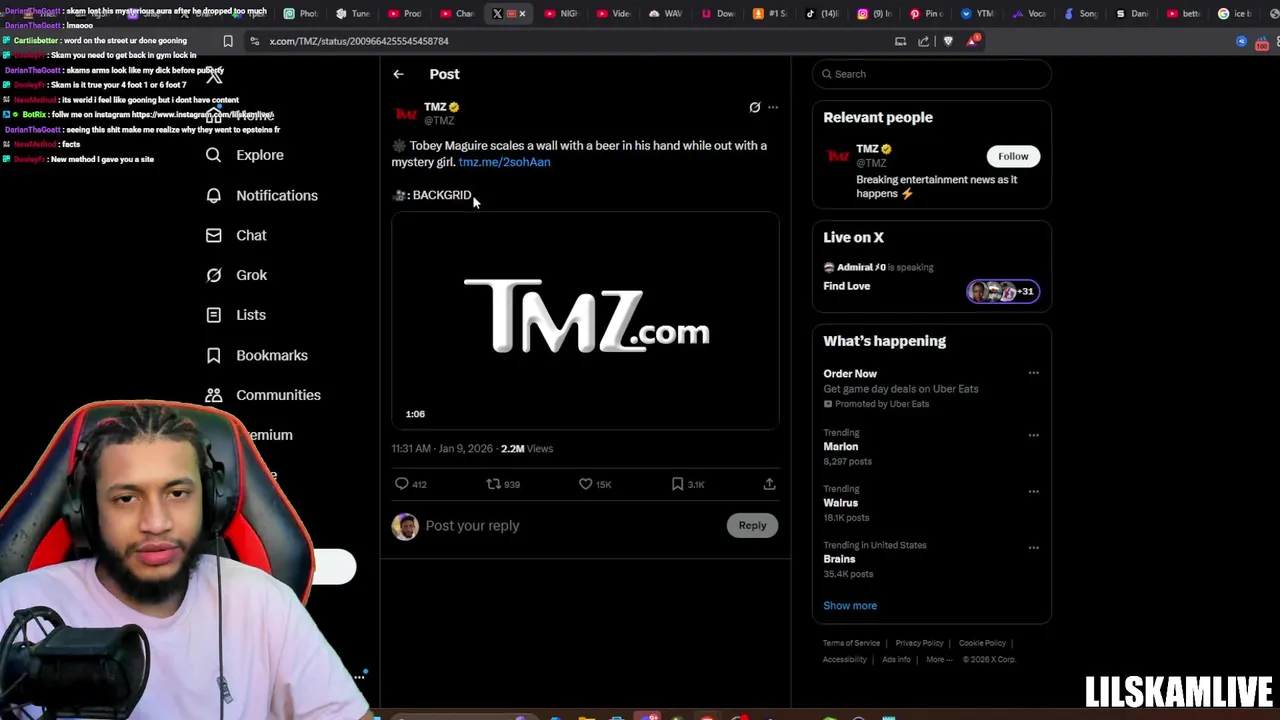The image size is (1280, 720).
Task: Open the tmz.me/2sohAan link
Action: click(504, 162)
